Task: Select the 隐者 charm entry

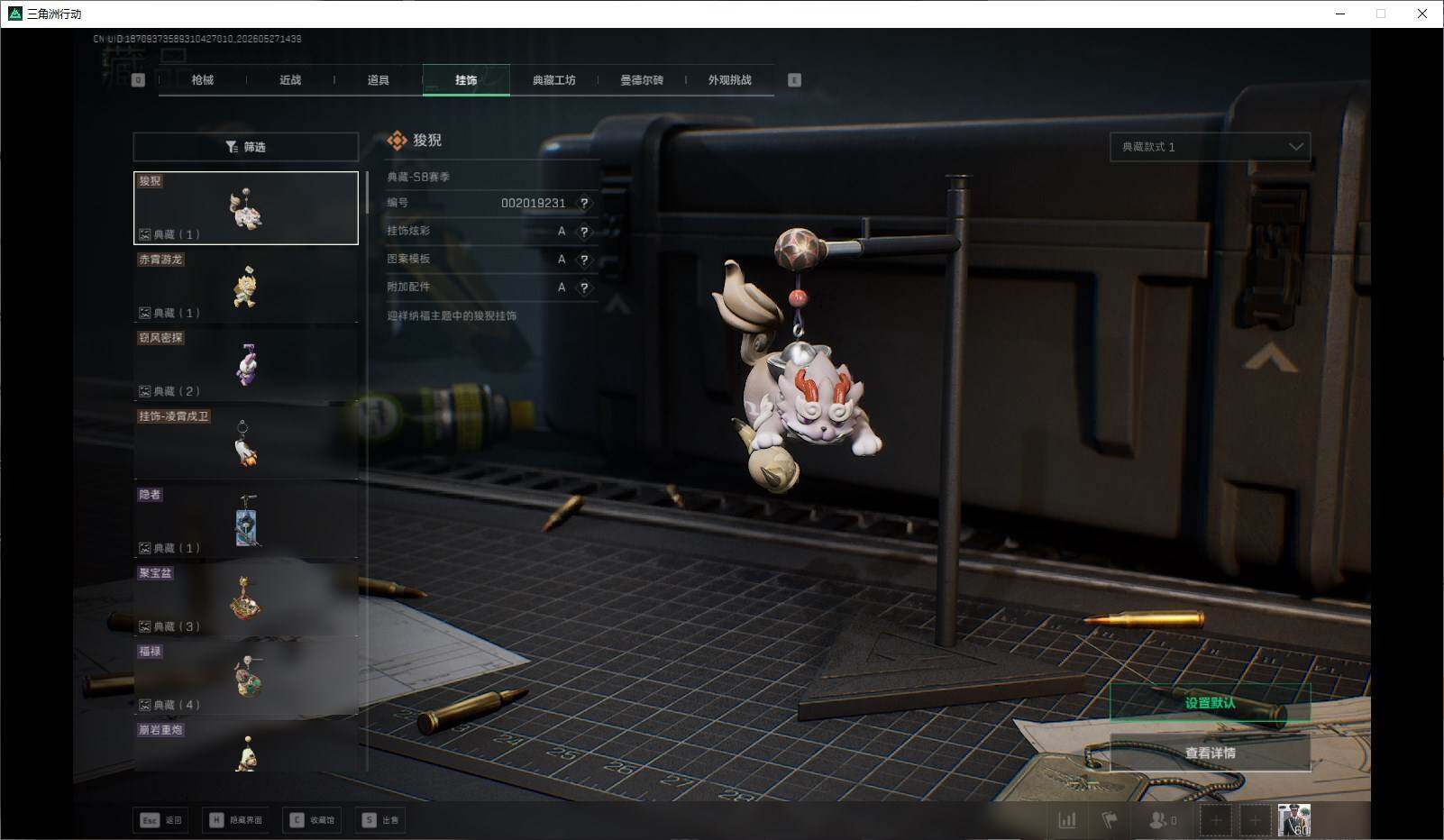Action: (246, 522)
